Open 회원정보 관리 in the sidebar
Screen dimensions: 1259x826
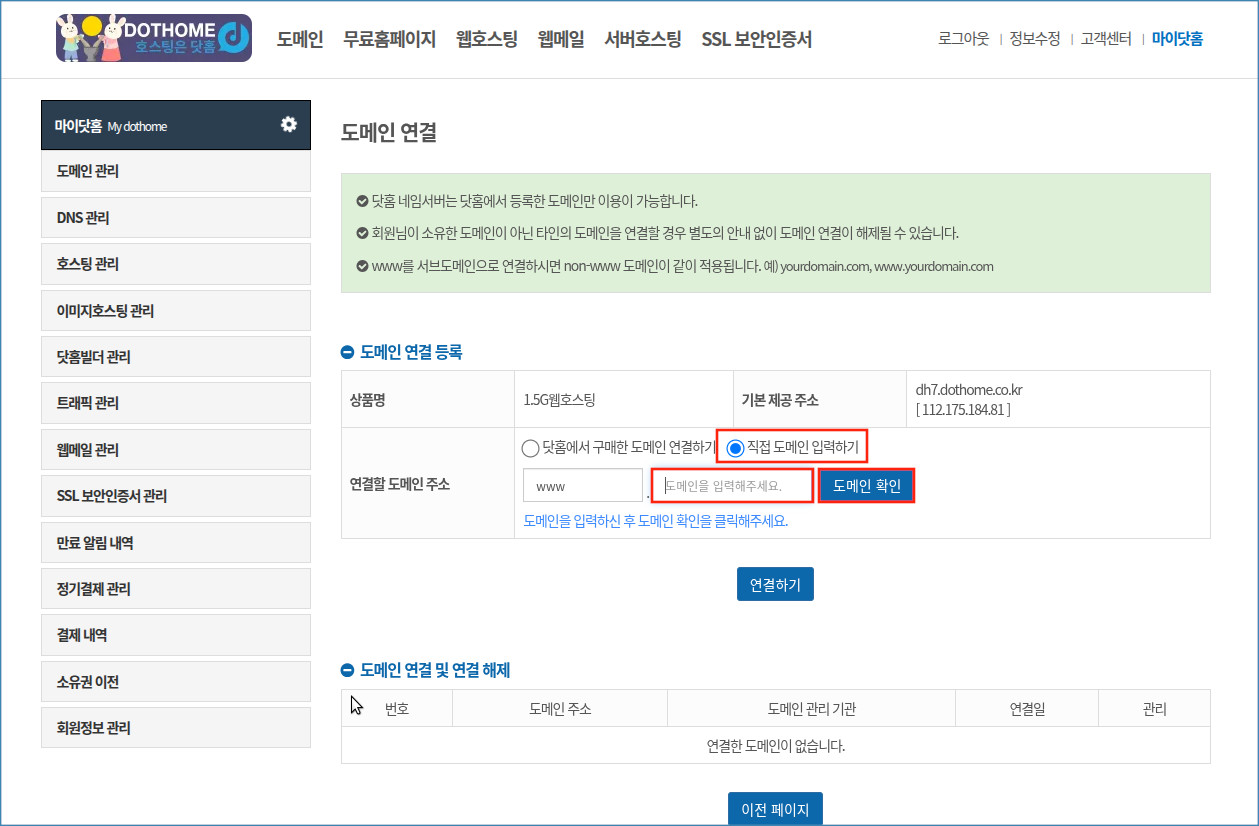click(176, 728)
